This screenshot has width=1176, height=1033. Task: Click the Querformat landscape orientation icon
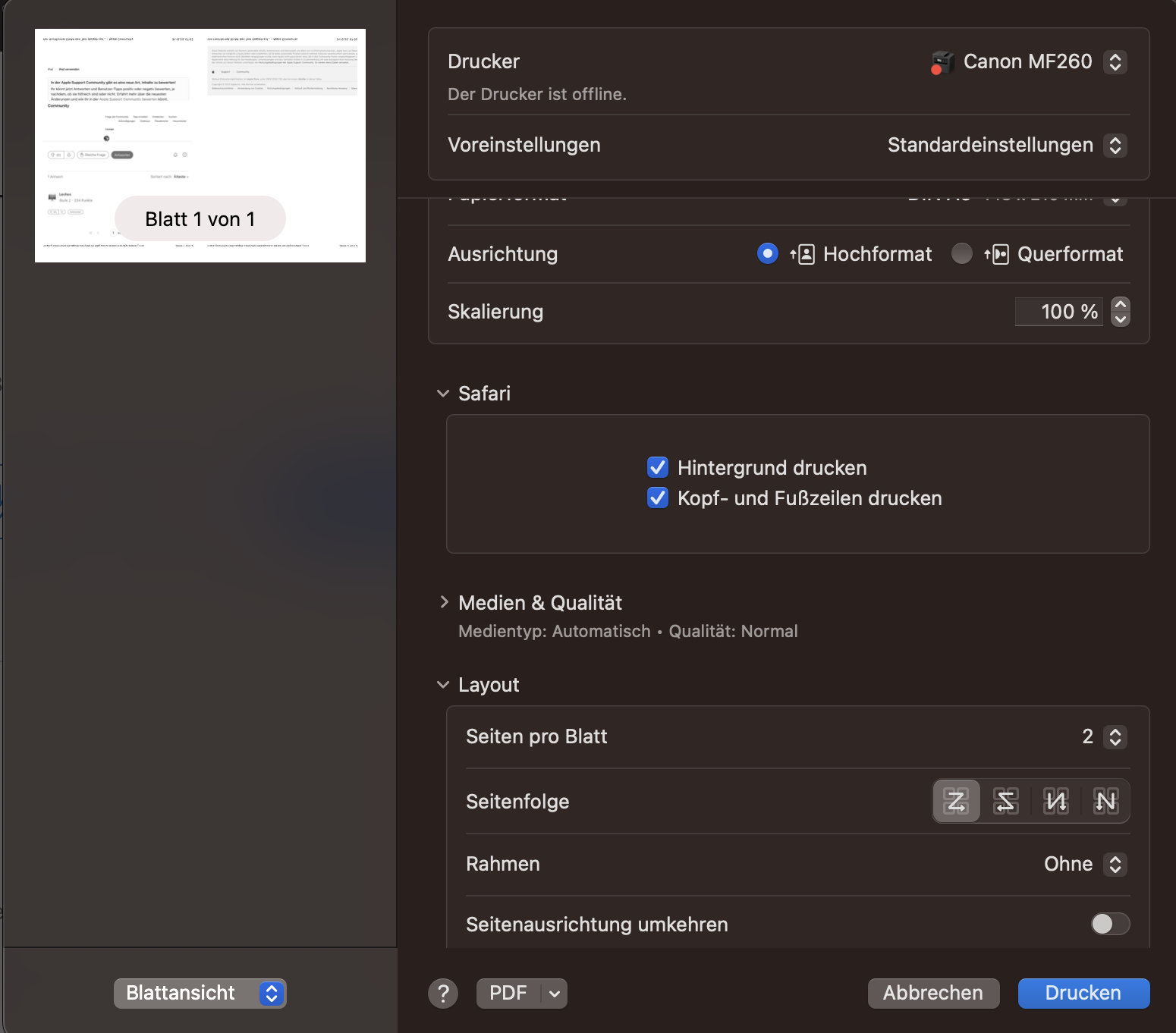(x=996, y=254)
